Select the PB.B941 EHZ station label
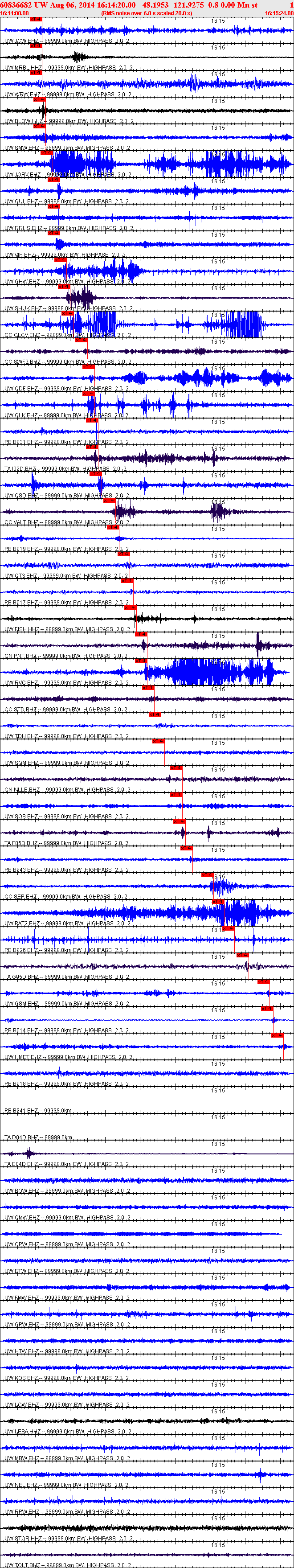Viewport: 294px width, 1568px height. tap(21, 1111)
